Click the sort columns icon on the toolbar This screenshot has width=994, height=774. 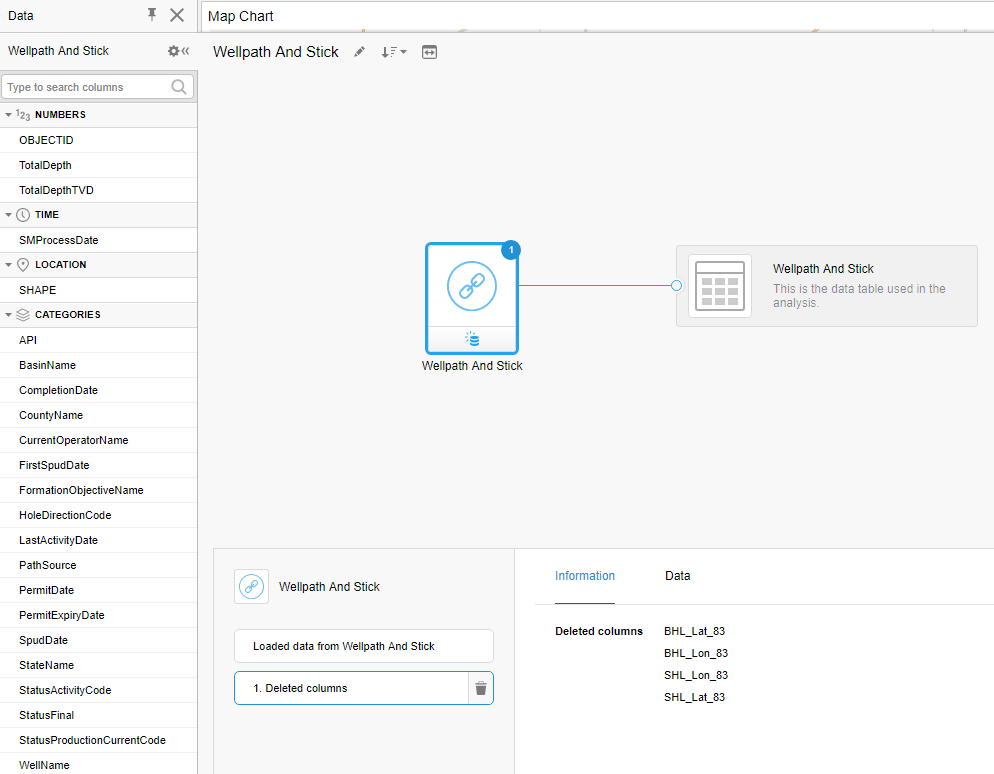[x=390, y=52]
